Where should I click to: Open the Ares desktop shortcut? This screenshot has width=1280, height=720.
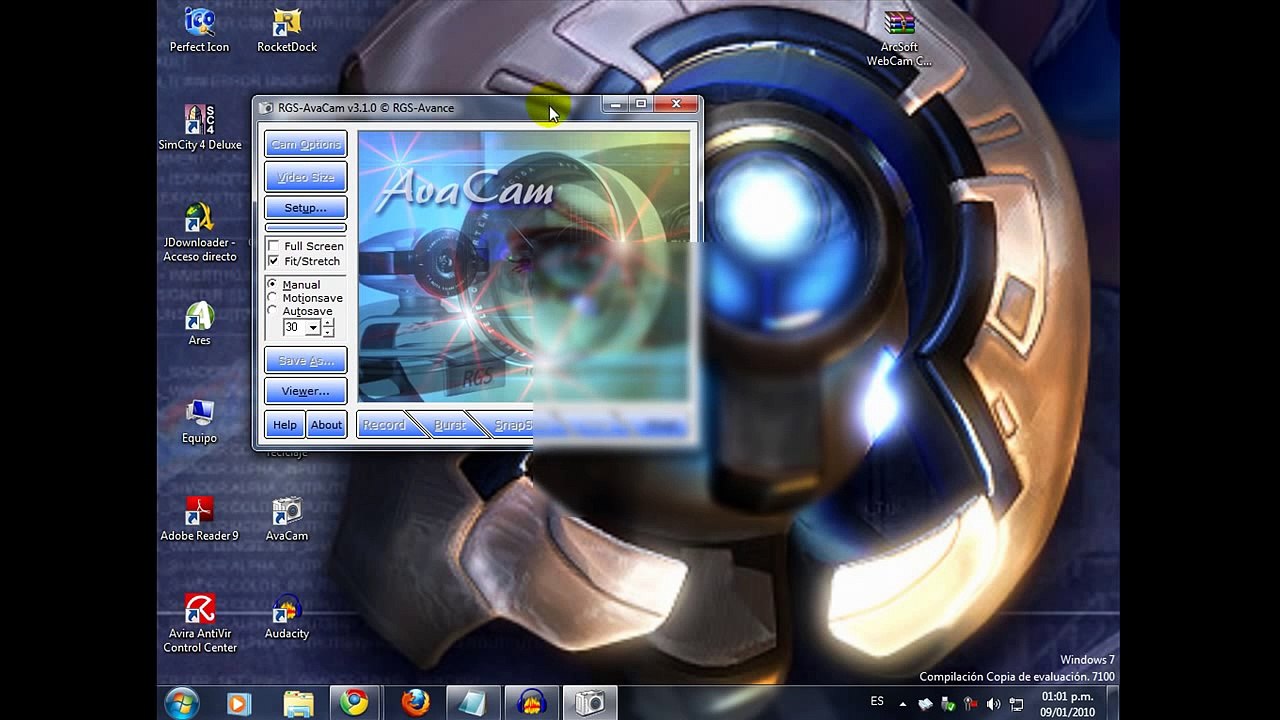(199, 323)
